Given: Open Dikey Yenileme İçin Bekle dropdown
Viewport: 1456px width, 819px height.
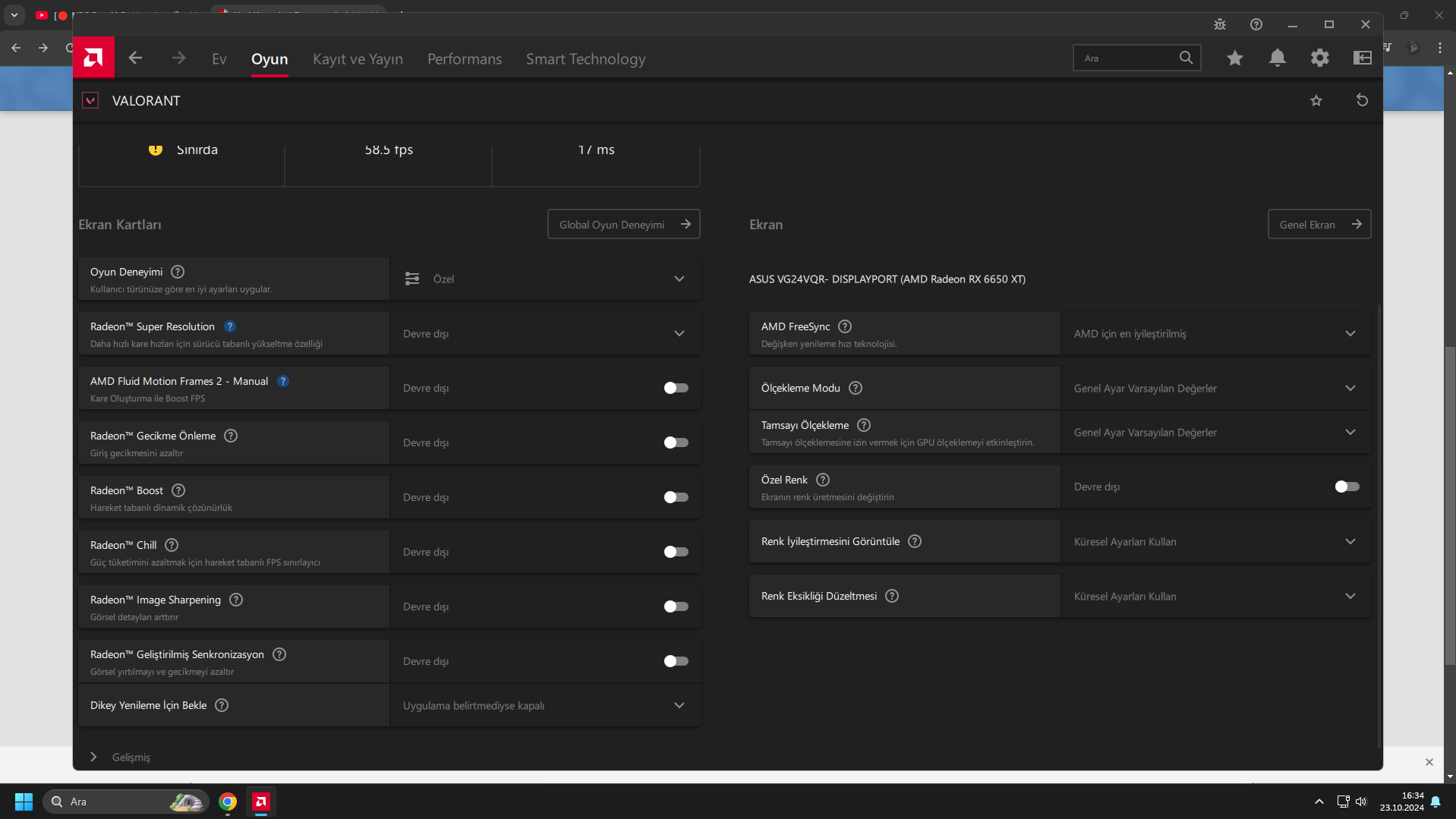Looking at the screenshot, I should [545, 705].
